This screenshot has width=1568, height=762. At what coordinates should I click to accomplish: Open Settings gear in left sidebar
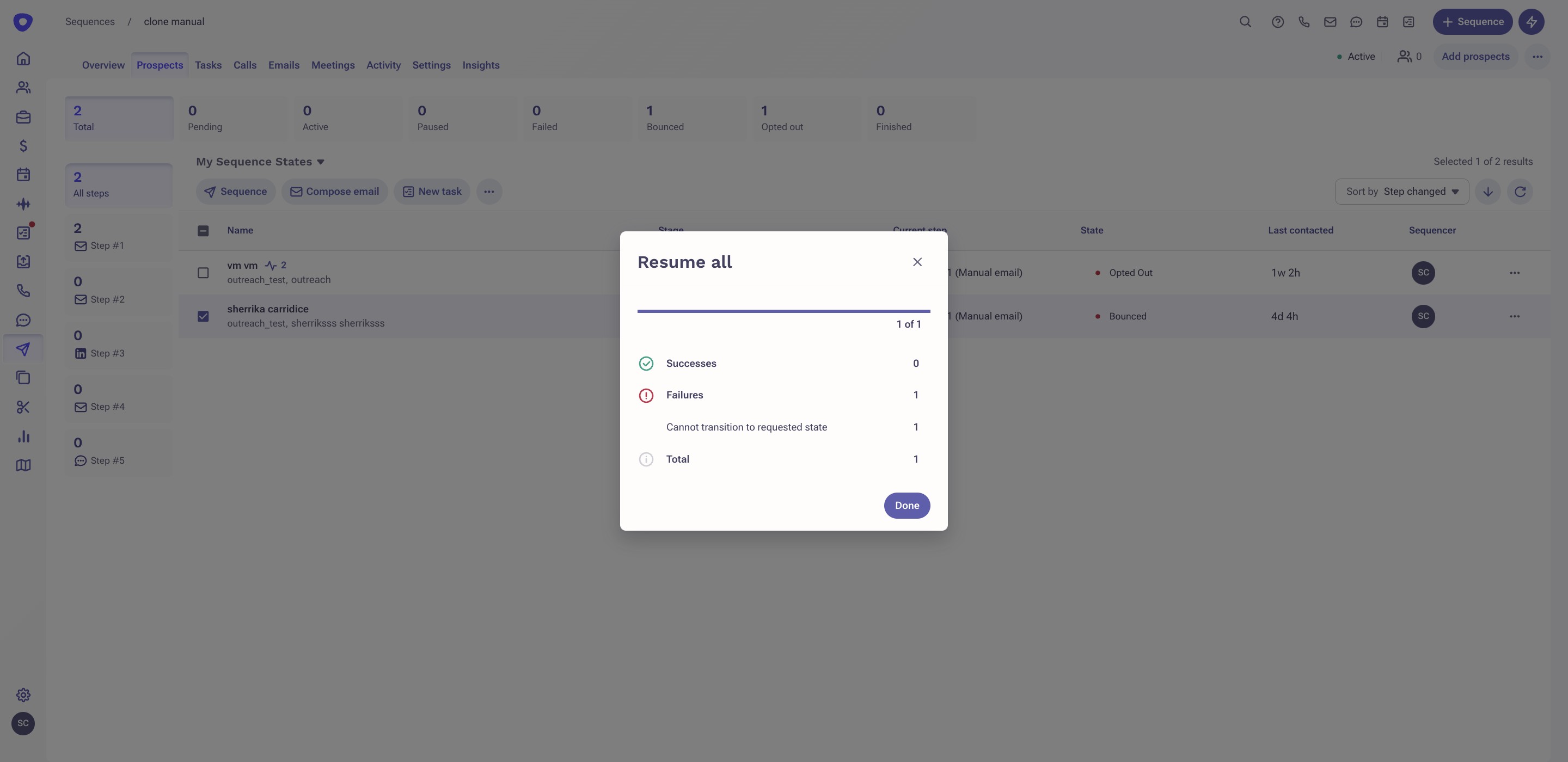(23, 695)
